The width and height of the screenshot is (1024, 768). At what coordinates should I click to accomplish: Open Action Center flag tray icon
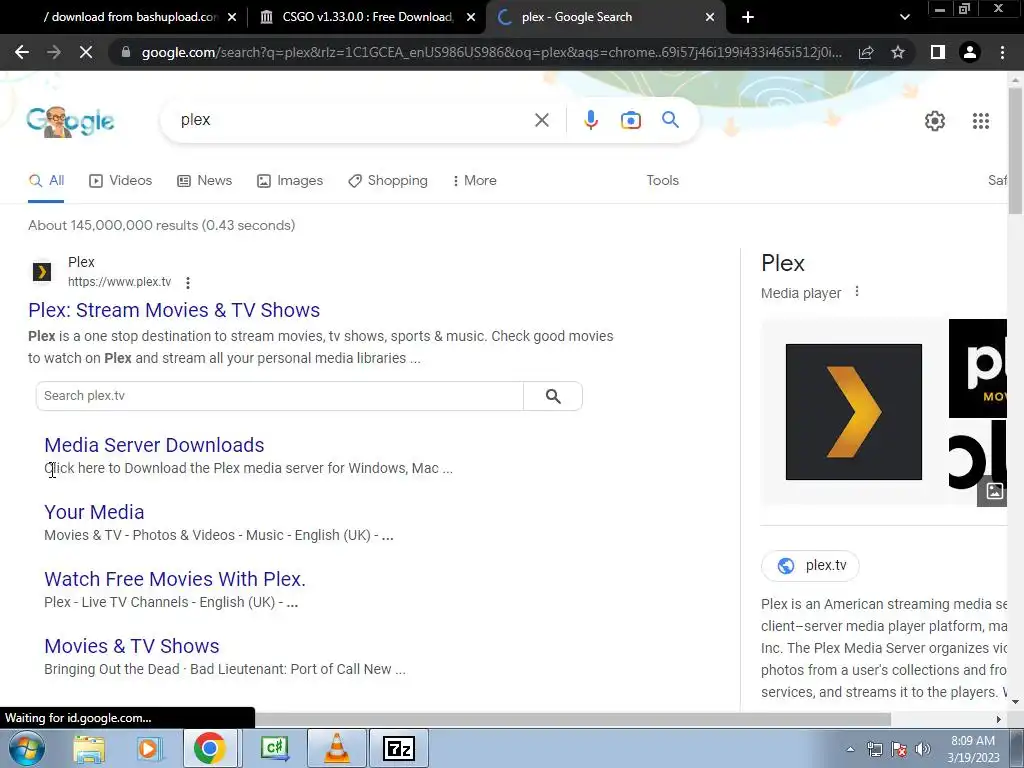[x=899, y=749]
